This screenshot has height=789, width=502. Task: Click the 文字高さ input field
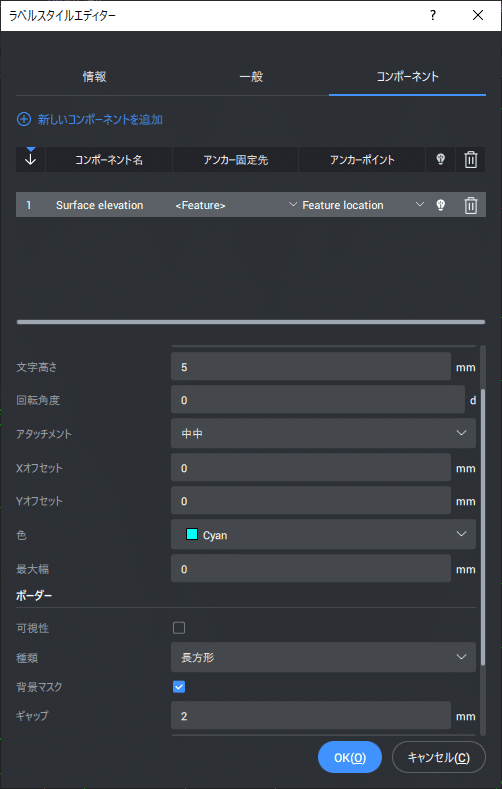click(x=311, y=367)
